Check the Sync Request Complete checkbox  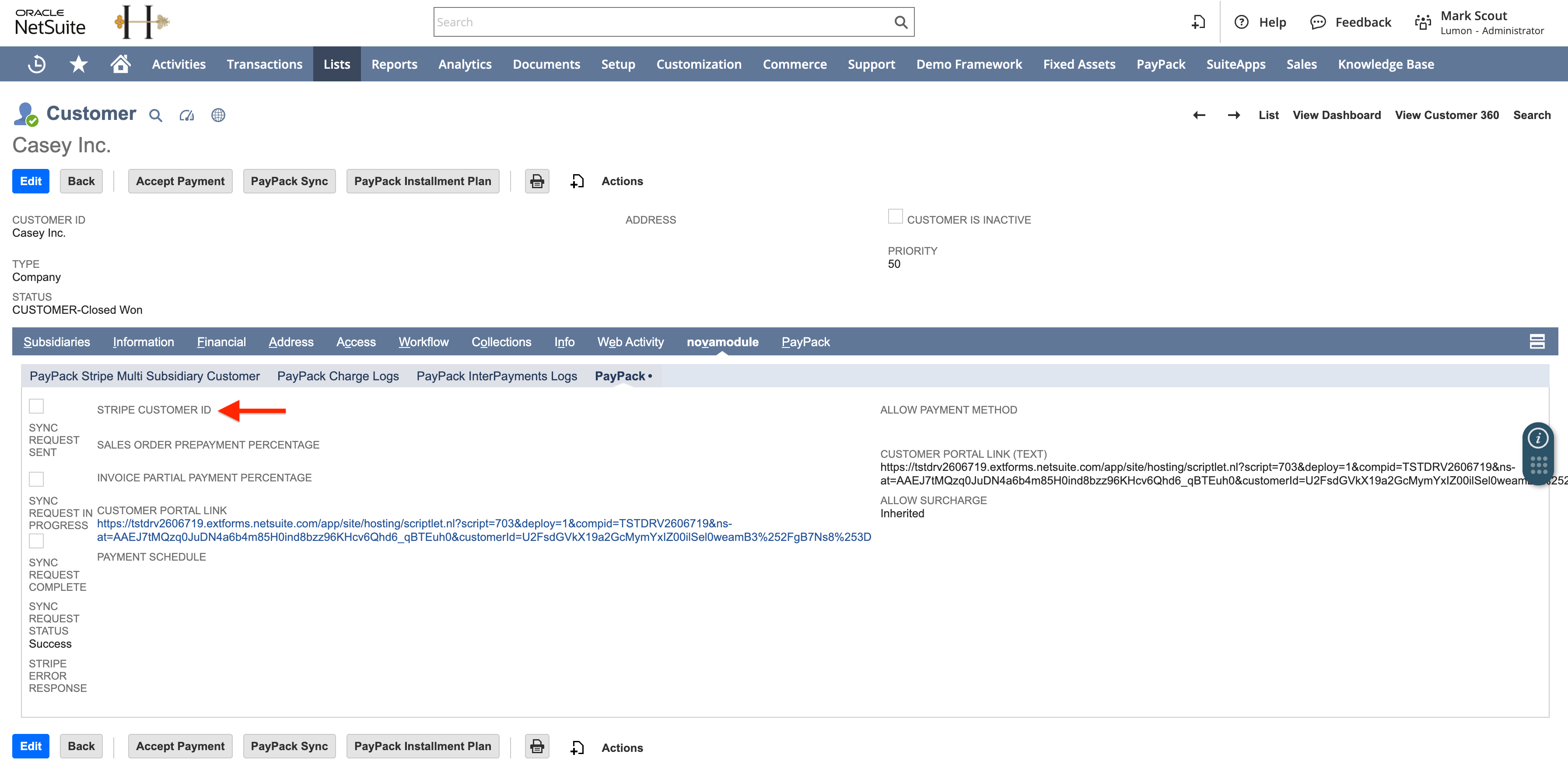(x=37, y=541)
